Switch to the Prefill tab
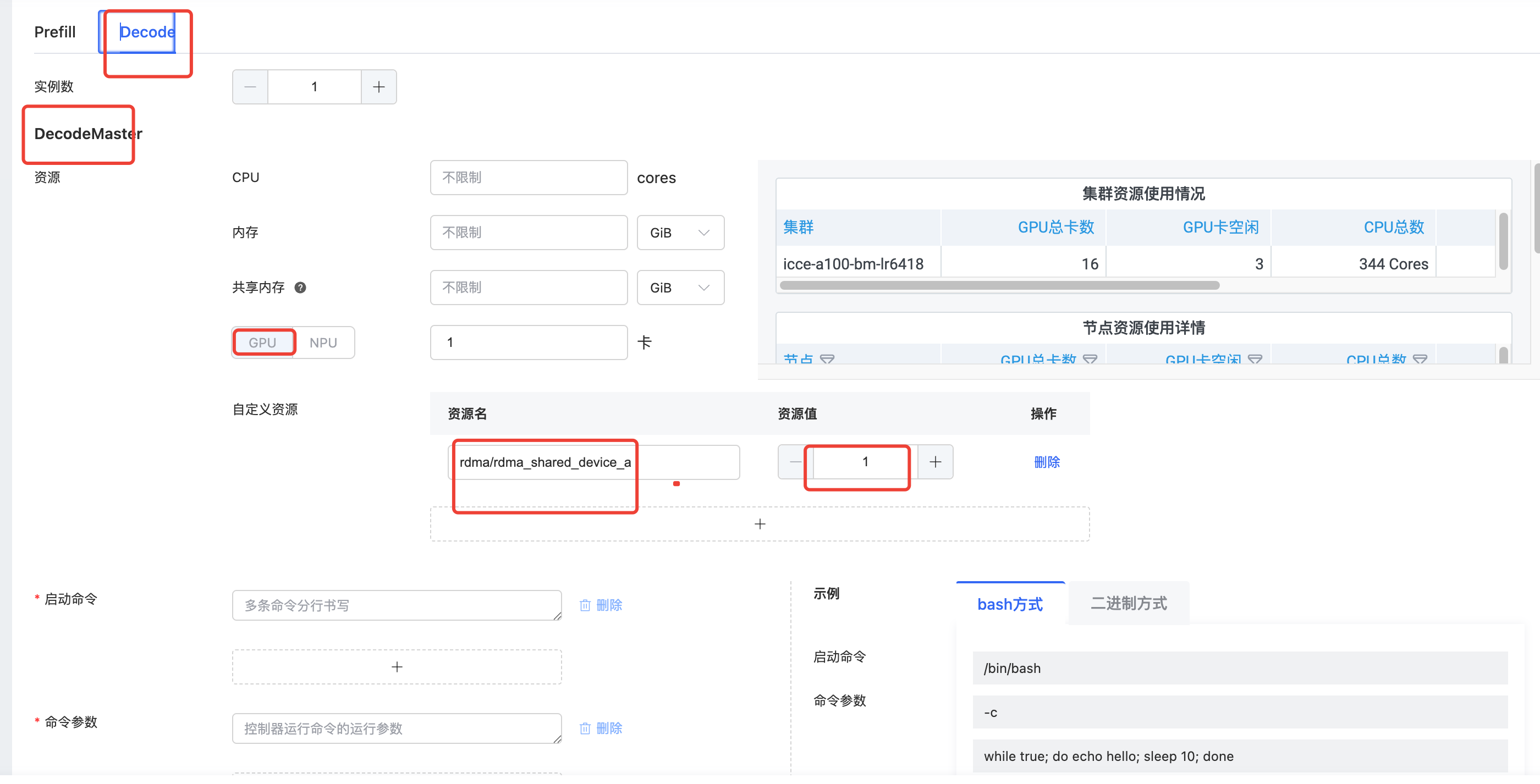1540x784 pixels. coord(54,32)
